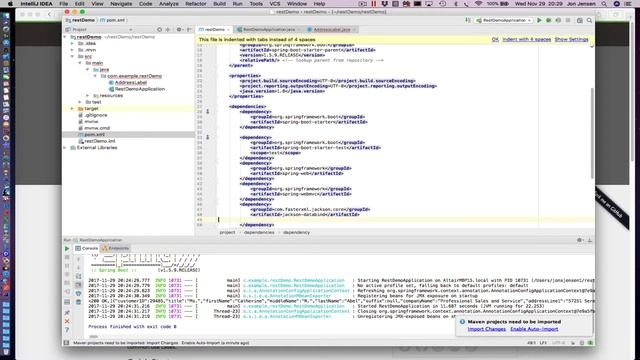Click the console horizontal scrollbar thumb
Image resolution: width=640 pixels, height=360 pixels.
pos(94,337)
